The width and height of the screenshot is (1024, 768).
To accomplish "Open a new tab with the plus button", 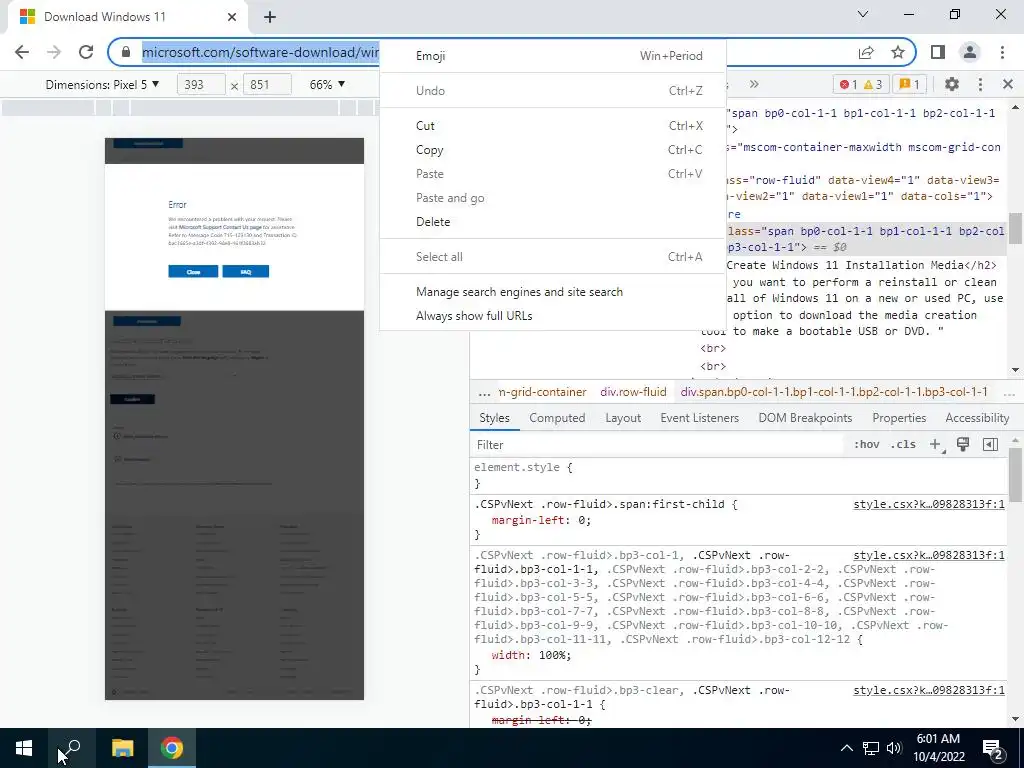I will point(270,17).
